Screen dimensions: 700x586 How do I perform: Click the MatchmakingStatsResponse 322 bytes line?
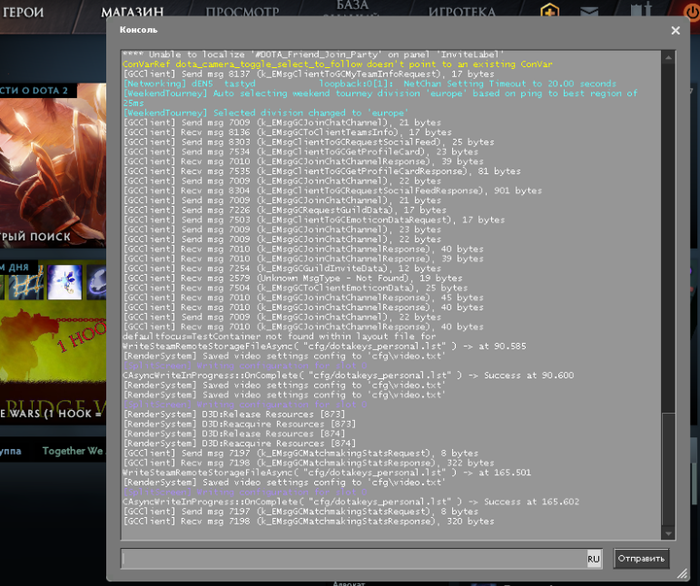pyautogui.click(x=308, y=463)
